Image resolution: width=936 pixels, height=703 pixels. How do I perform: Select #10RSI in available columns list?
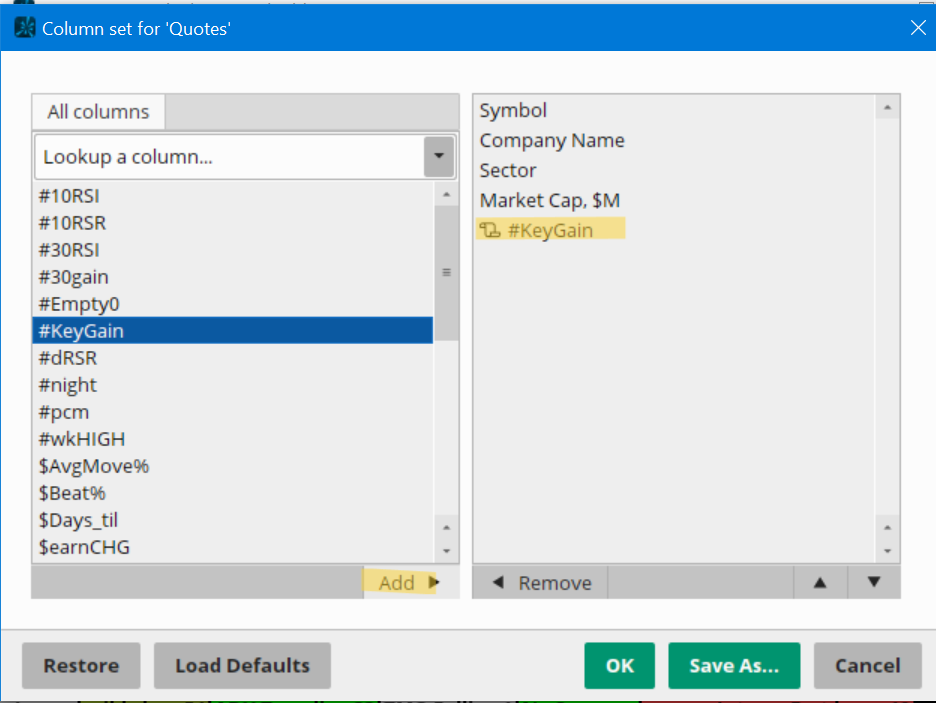tap(233, 196)
